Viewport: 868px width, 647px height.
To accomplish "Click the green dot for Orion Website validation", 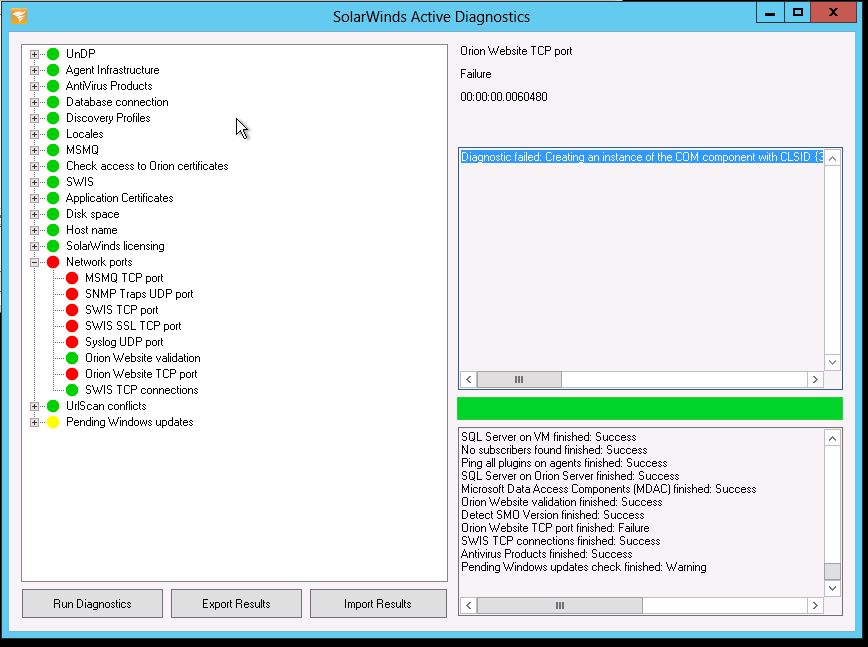I will pyautogui.click(x=72, y=358).
